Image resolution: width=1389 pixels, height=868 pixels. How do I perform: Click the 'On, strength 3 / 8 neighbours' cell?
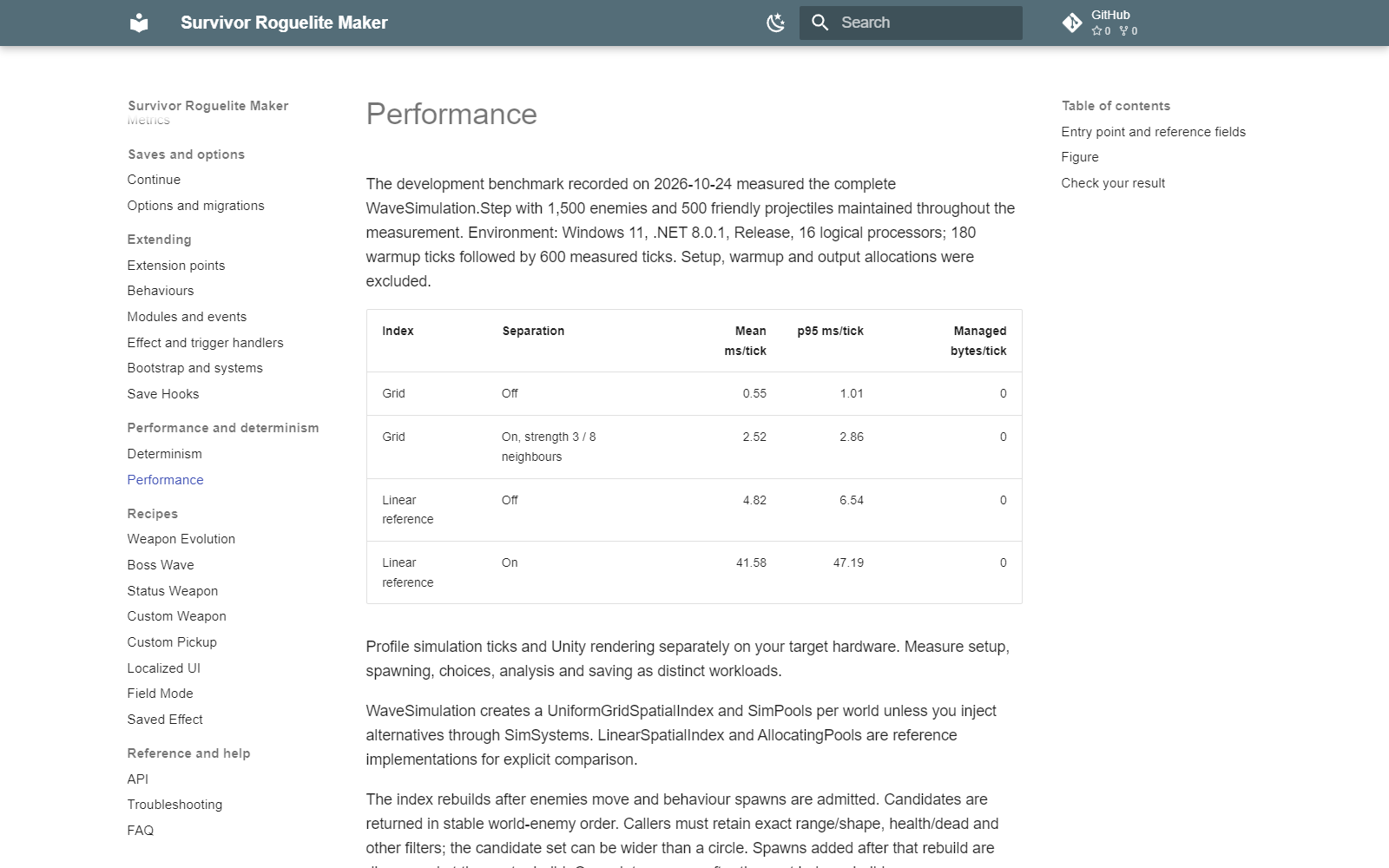549,447
